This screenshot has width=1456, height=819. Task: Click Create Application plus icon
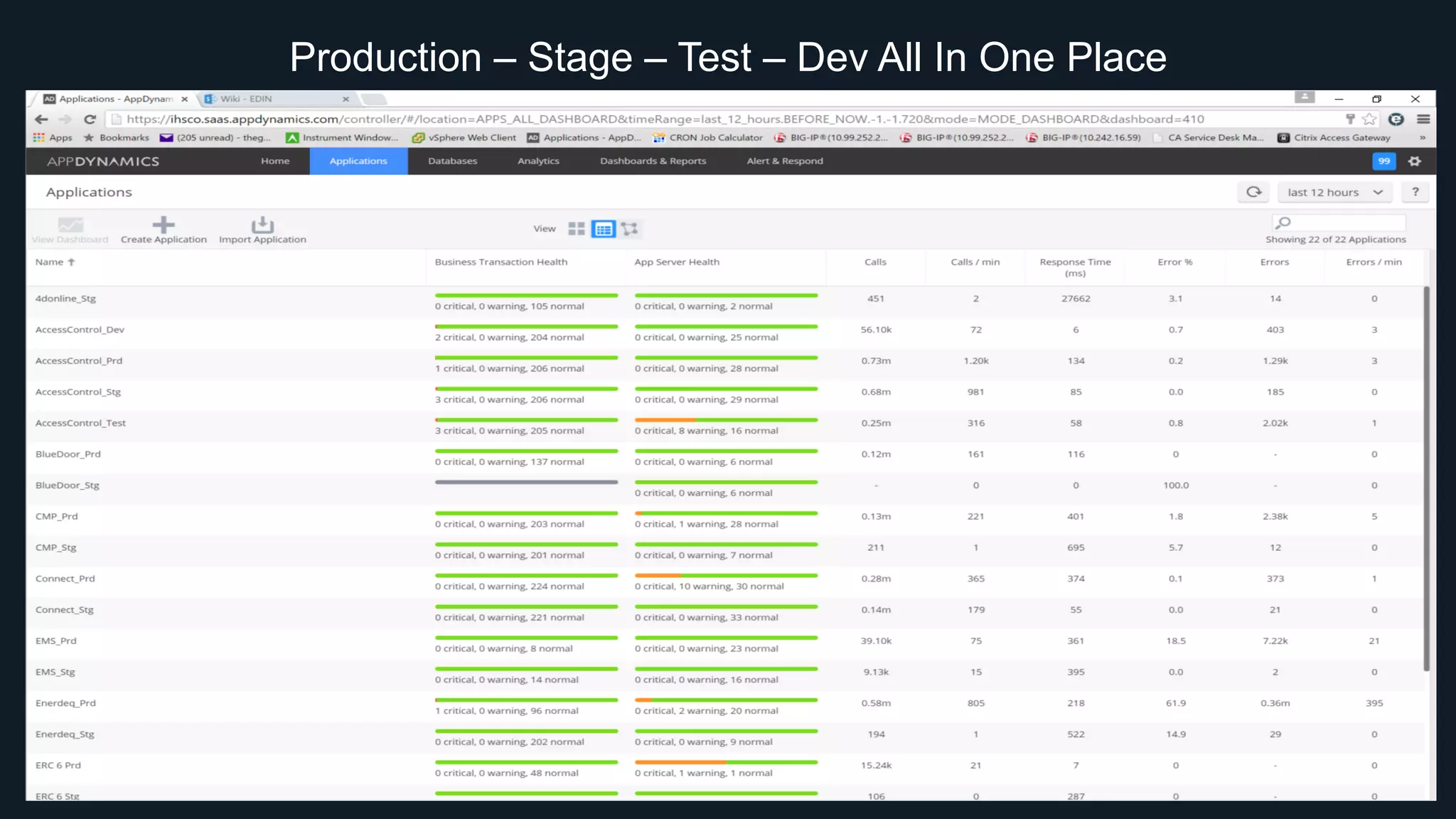[x=164, y=230]
